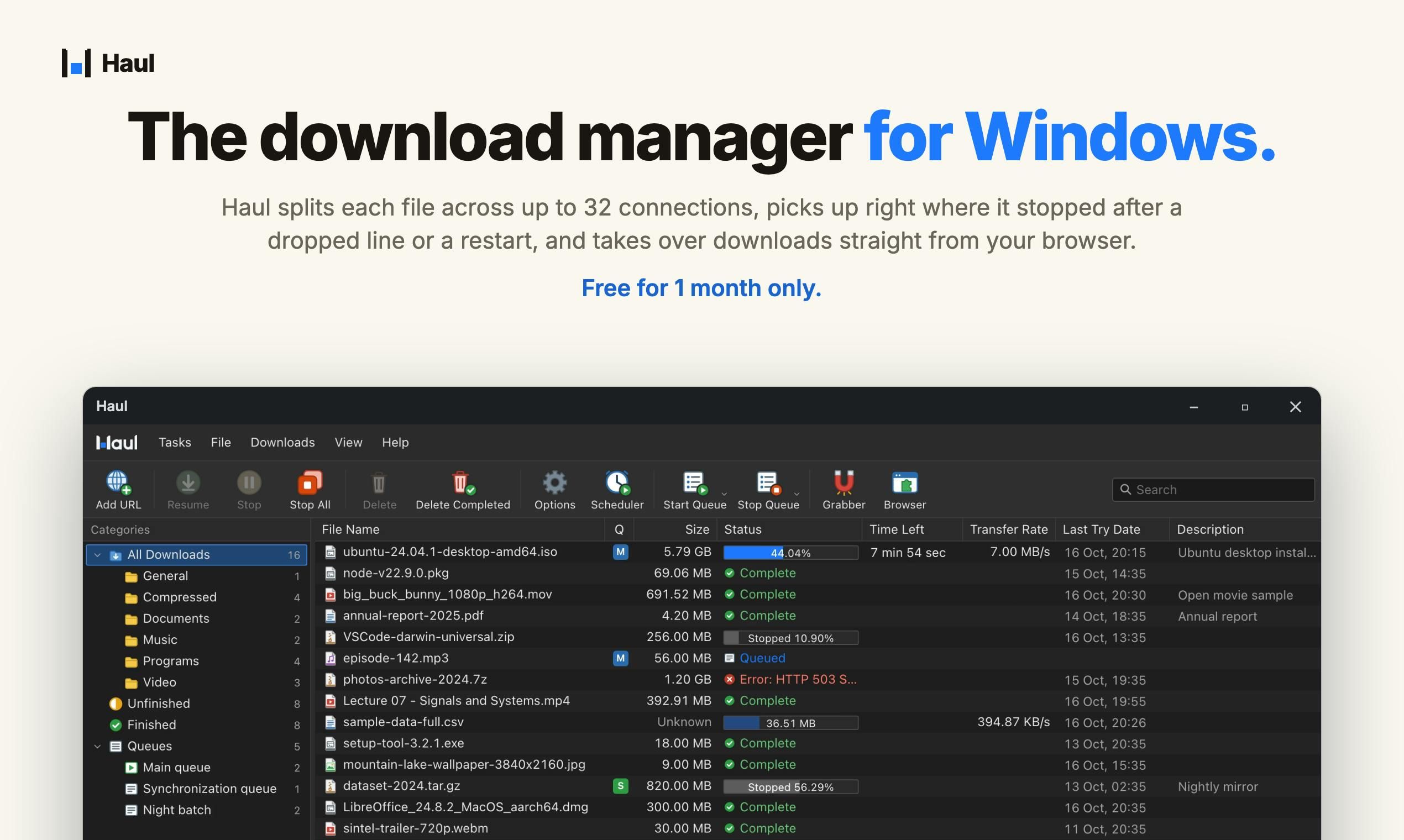Select the Compressed category folder

click(x=196, y=598)
